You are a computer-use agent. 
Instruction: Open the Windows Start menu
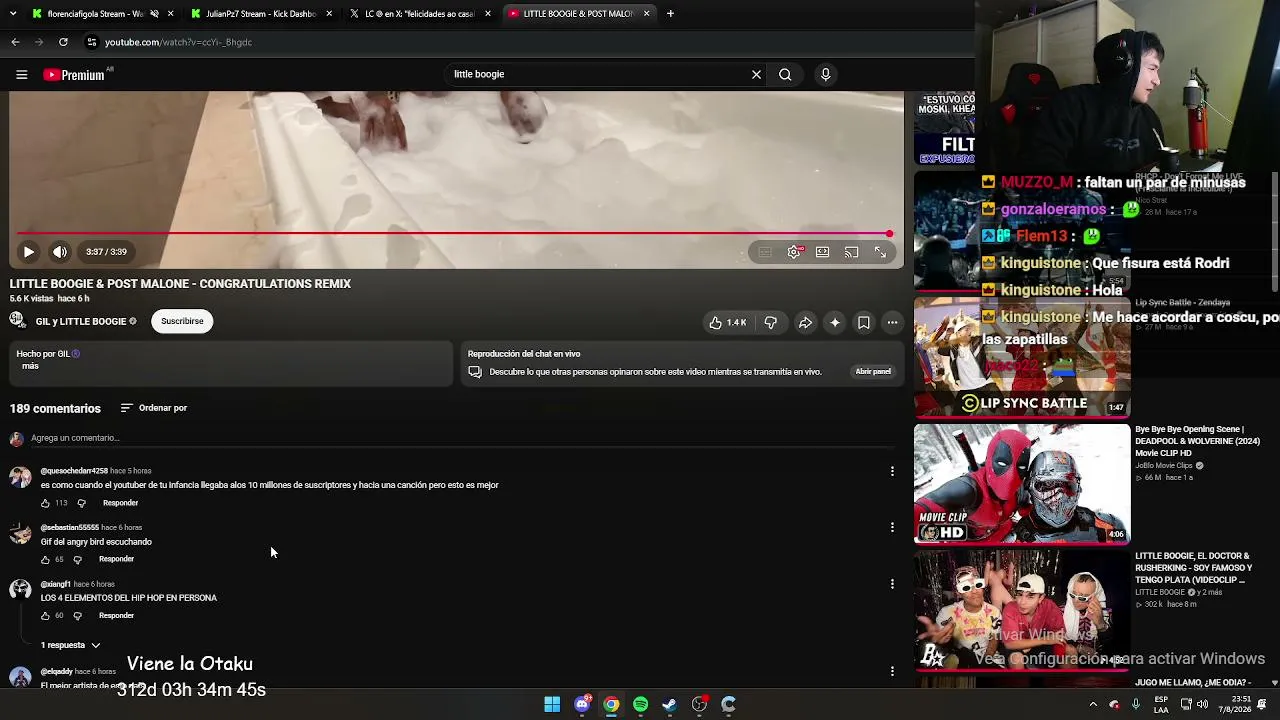pos(552,704)
